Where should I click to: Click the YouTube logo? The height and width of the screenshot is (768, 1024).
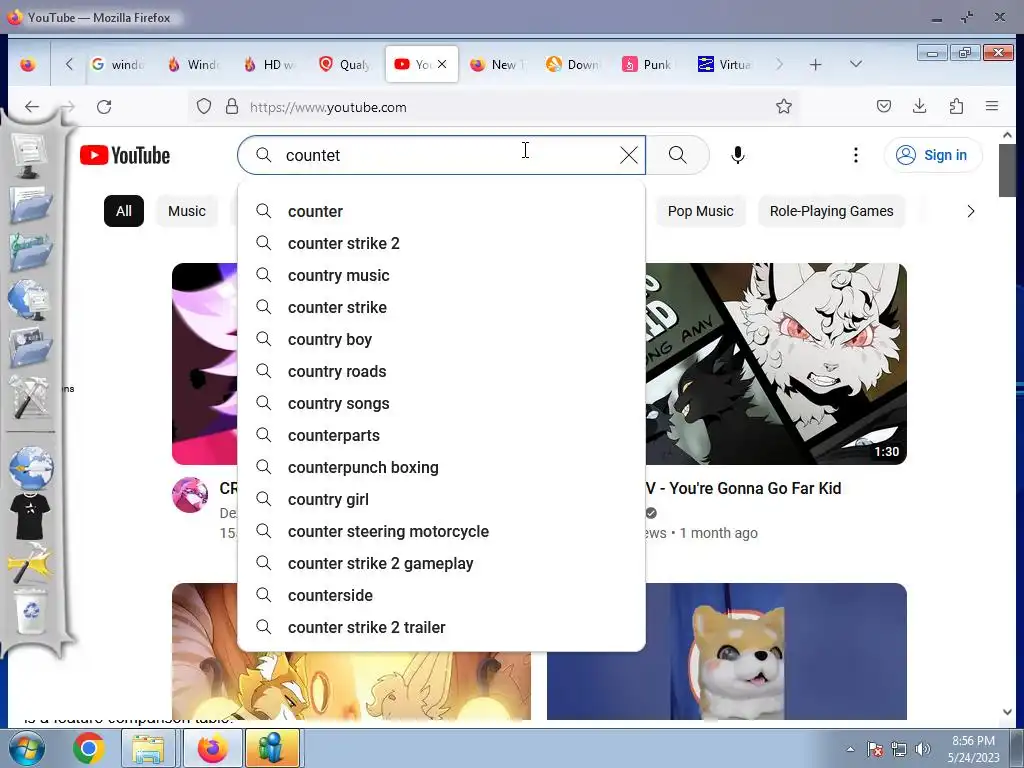pos(125,155)
